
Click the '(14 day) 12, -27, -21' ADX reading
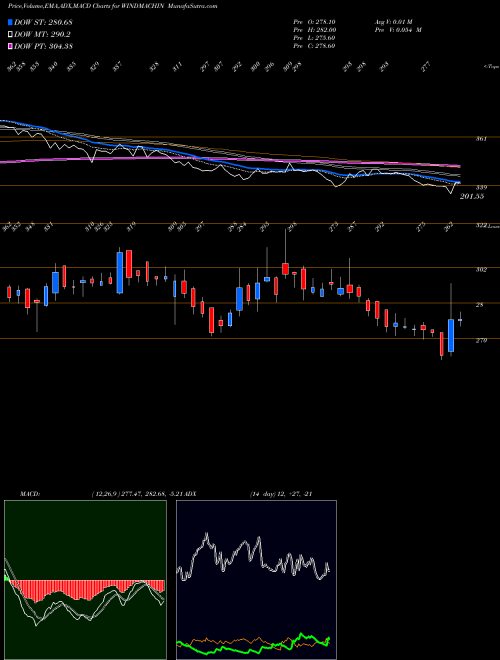[281, 493]
